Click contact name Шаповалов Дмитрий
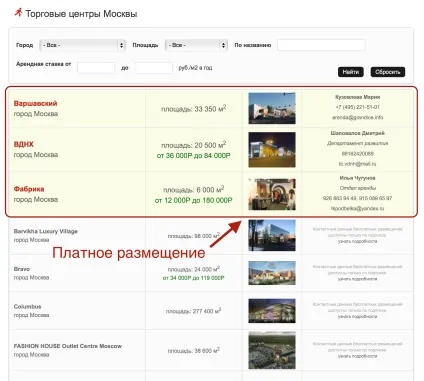The width and height of the screenshot is (424, 381). [x=357, y=133]
